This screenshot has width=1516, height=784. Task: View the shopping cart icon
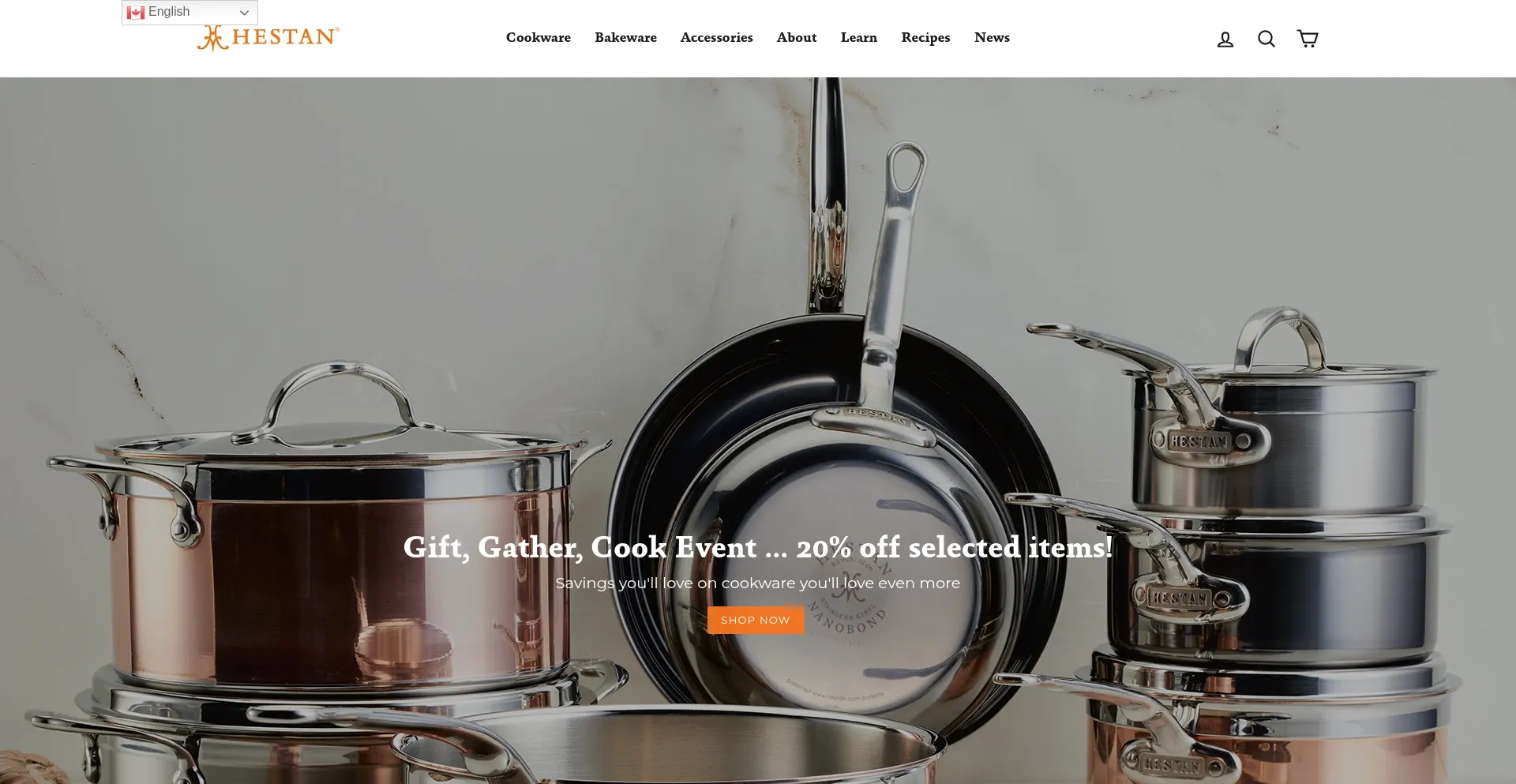1308,39
